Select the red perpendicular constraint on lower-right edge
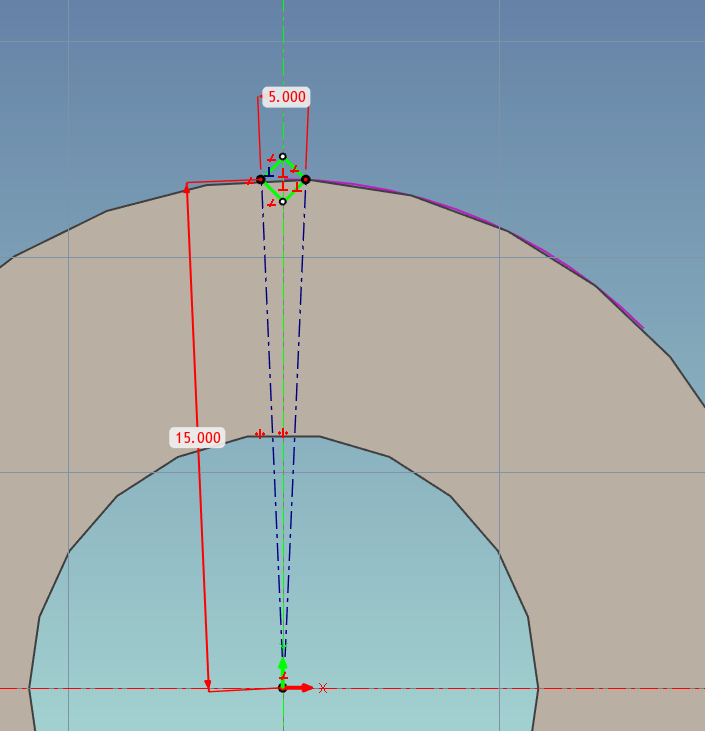This screenshot has width=705, height=731. pyautogui.click(x=297, y=187)
